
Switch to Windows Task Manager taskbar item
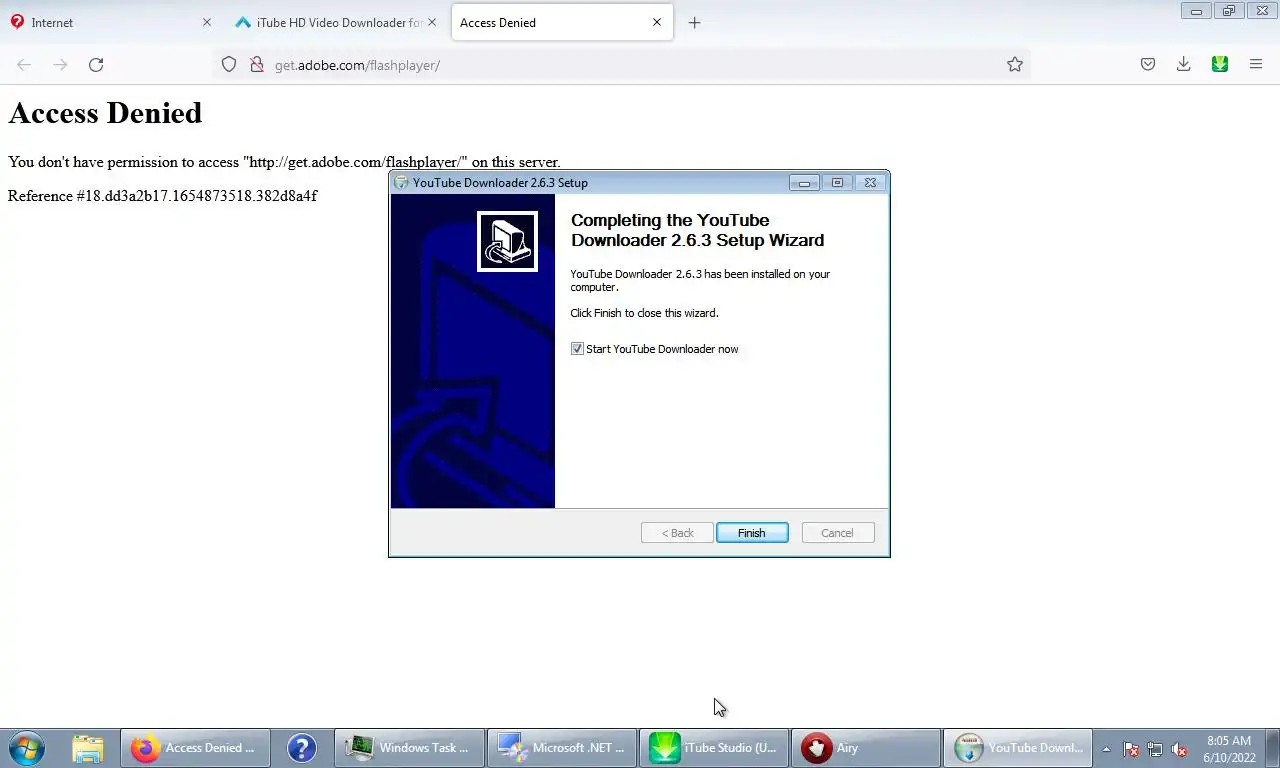(408, 748)
